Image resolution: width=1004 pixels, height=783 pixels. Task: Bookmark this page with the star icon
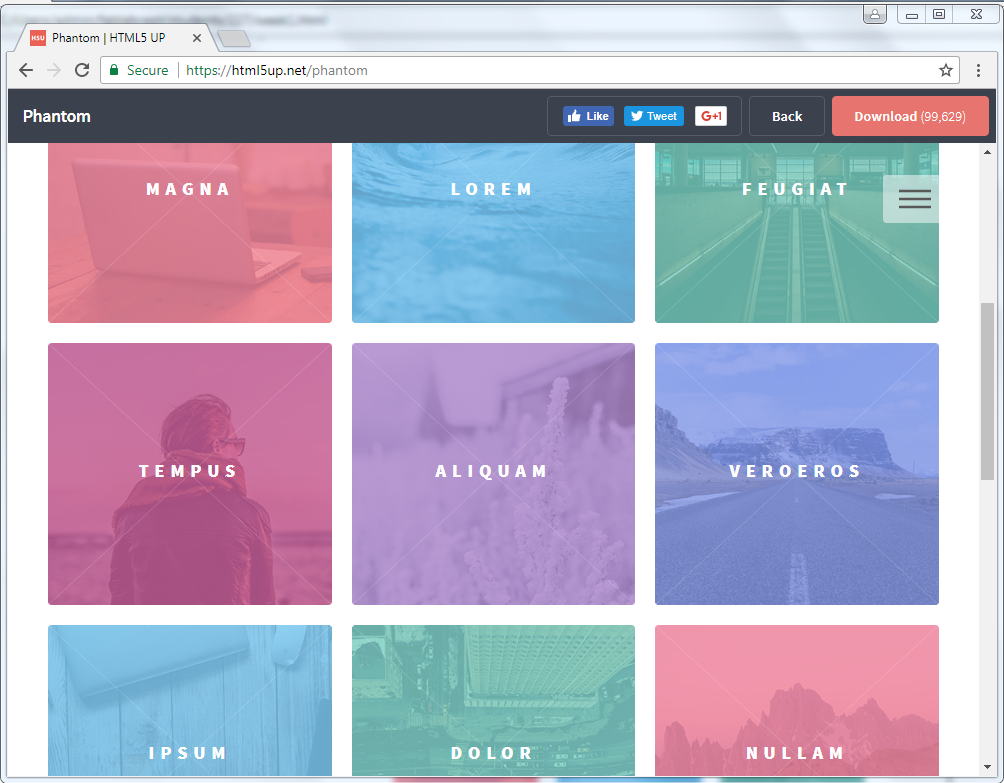tap(946, 70)
